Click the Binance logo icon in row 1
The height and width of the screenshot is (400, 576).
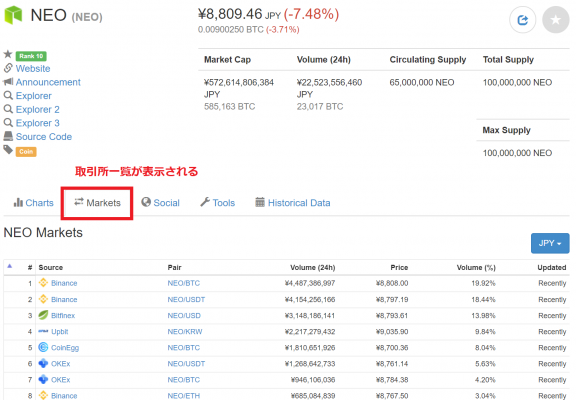click(x=43, y=283)
